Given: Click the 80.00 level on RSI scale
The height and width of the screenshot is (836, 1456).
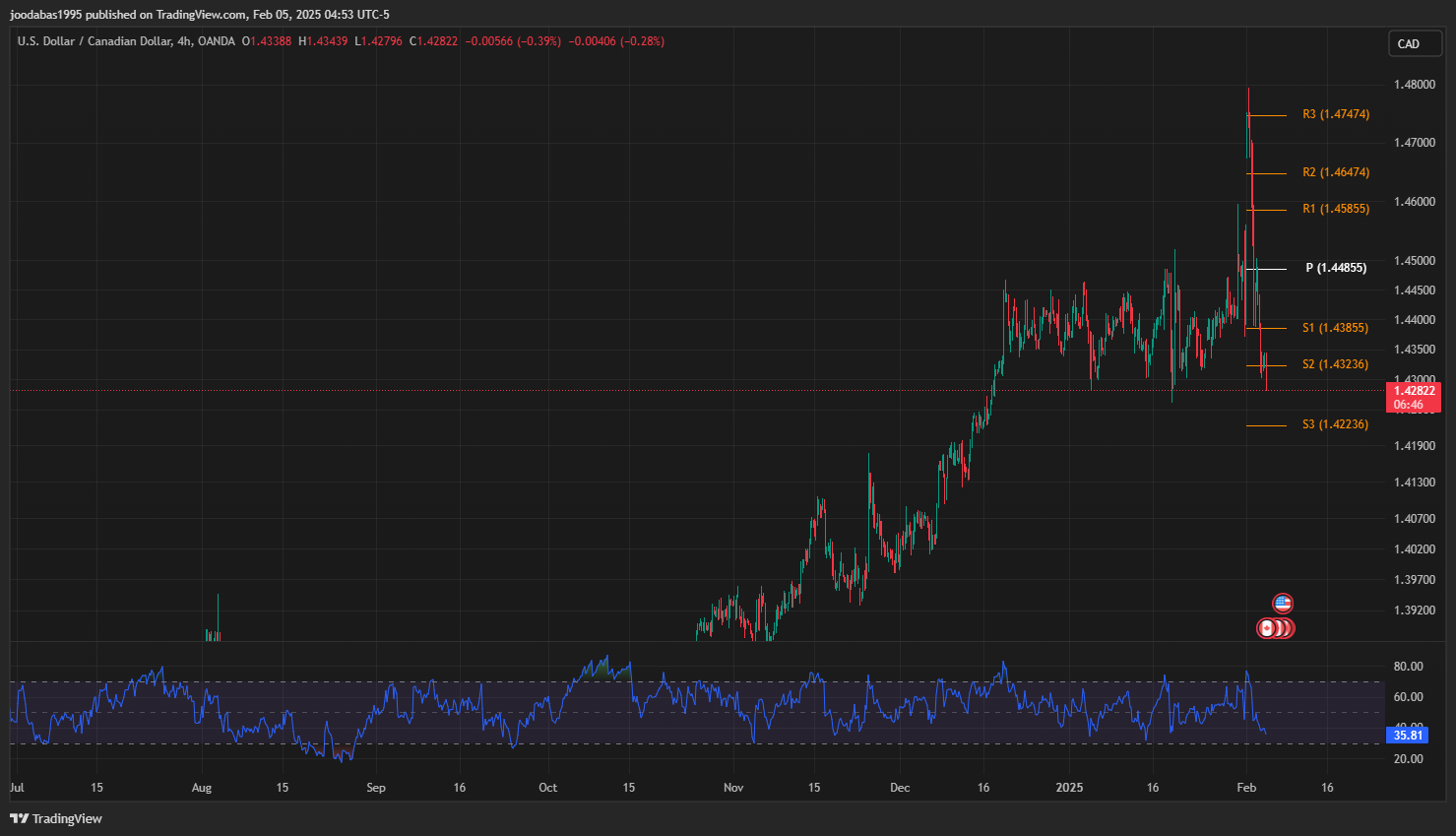Looking at the screenshot, I should tap(1408, 667).
